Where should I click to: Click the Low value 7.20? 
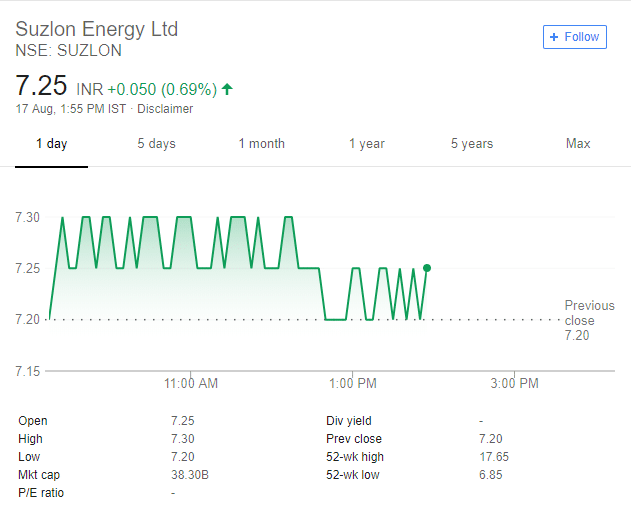click(x=183, y=457)
